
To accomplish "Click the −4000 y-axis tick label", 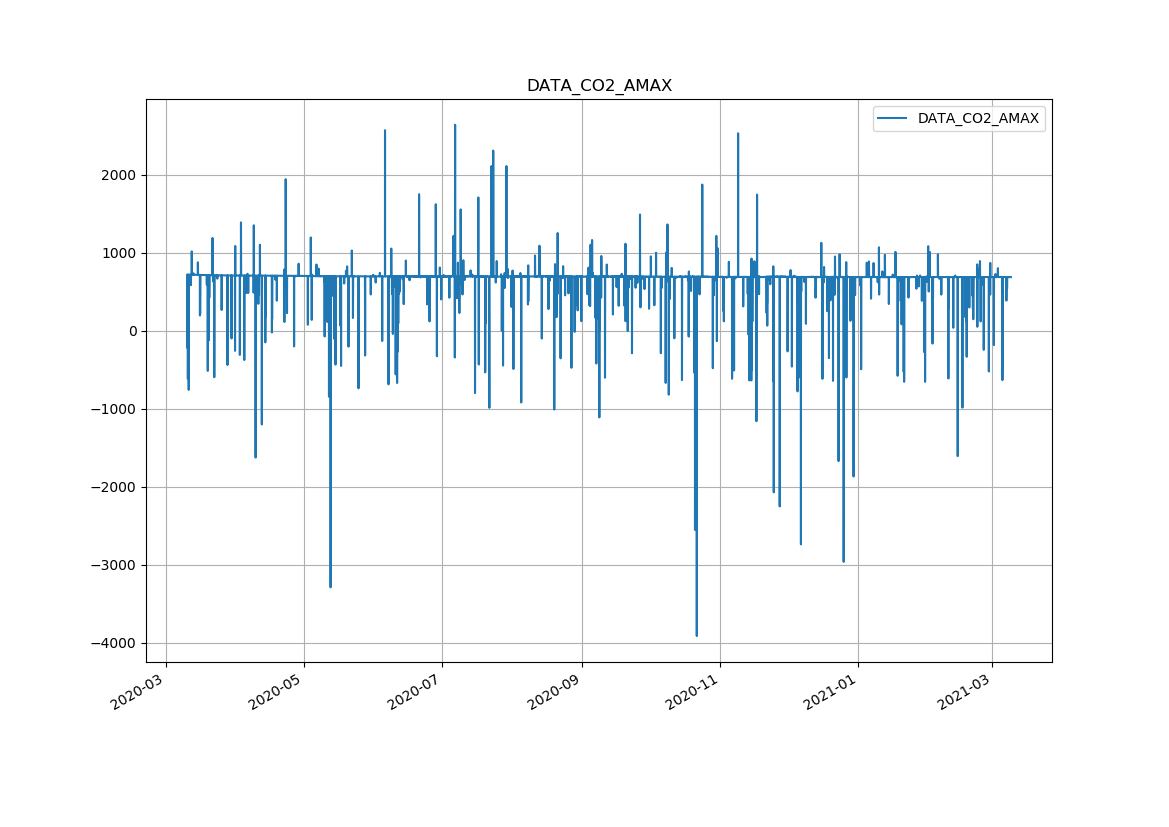I will pyautogui.click(x=115, y=644).
